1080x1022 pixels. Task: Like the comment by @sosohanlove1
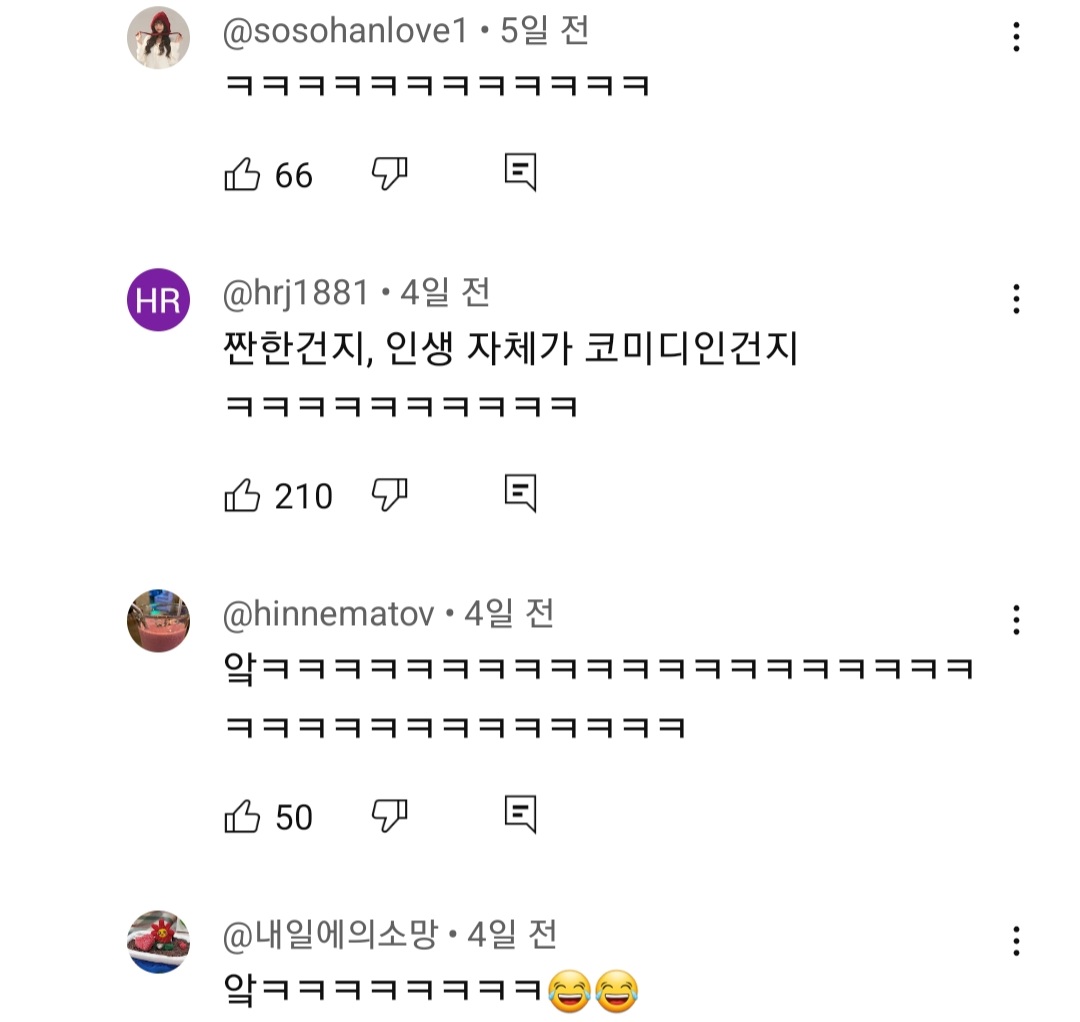pyautogui.click(x=242, y=175)
